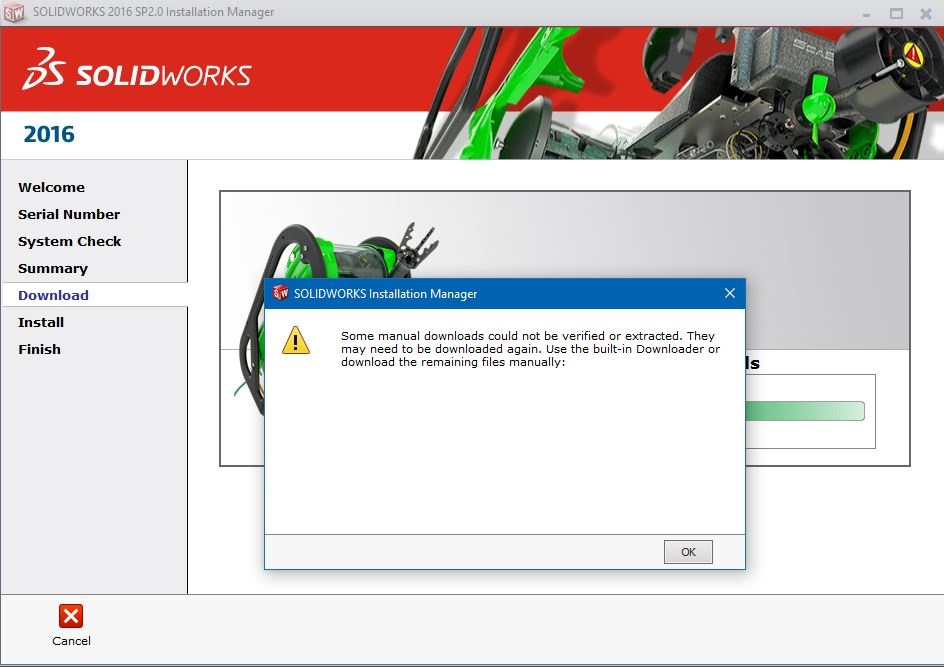Select the System Check step
Screen dimensions: 944x667
pyautogui.click(x=69, y=241)
